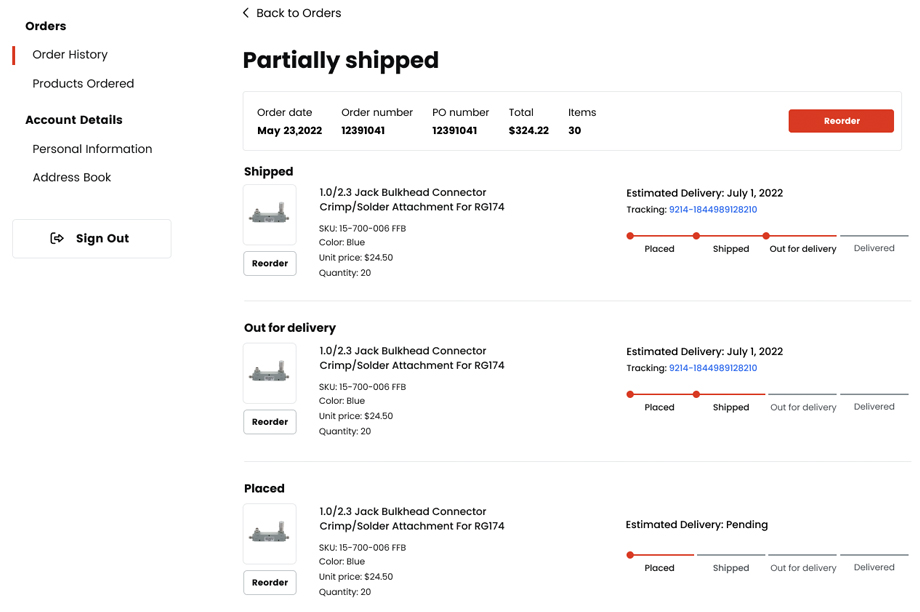This screenshot has width=920, height=612.
Task: Click the Sign Out button
Action: [x=92, y=239]
